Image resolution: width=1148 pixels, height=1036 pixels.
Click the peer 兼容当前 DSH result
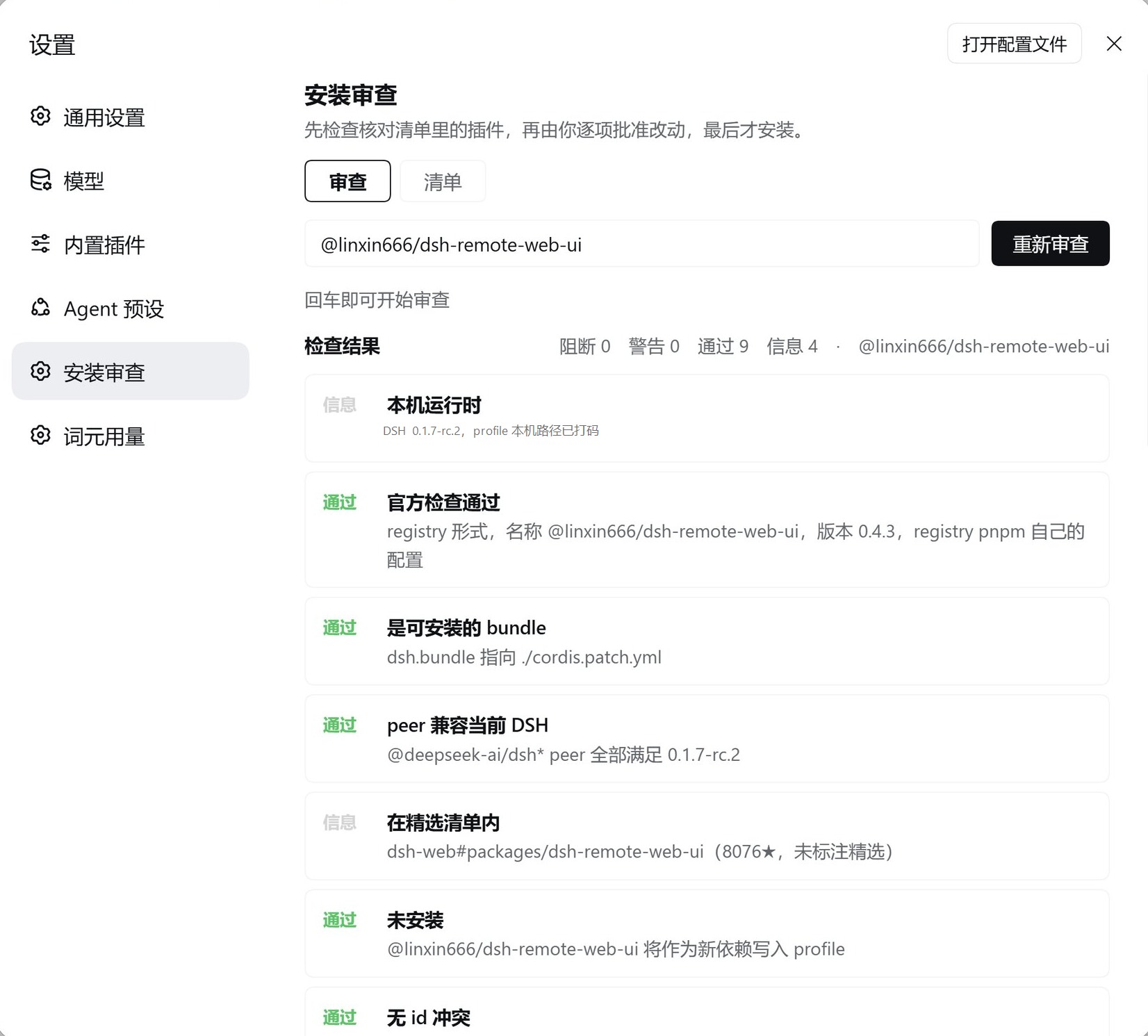click(x=707, y=739)
